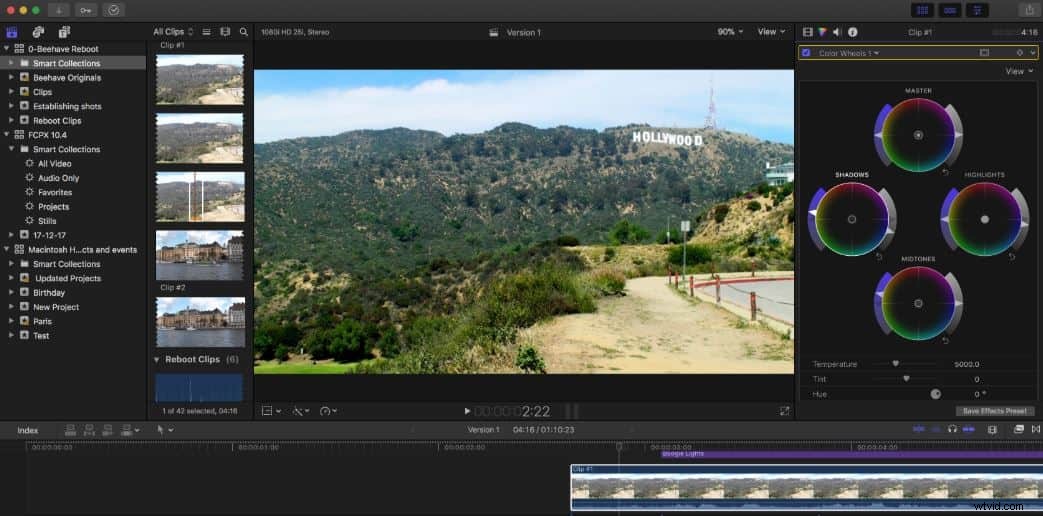Open the timeline Index button

click(27, 430)
